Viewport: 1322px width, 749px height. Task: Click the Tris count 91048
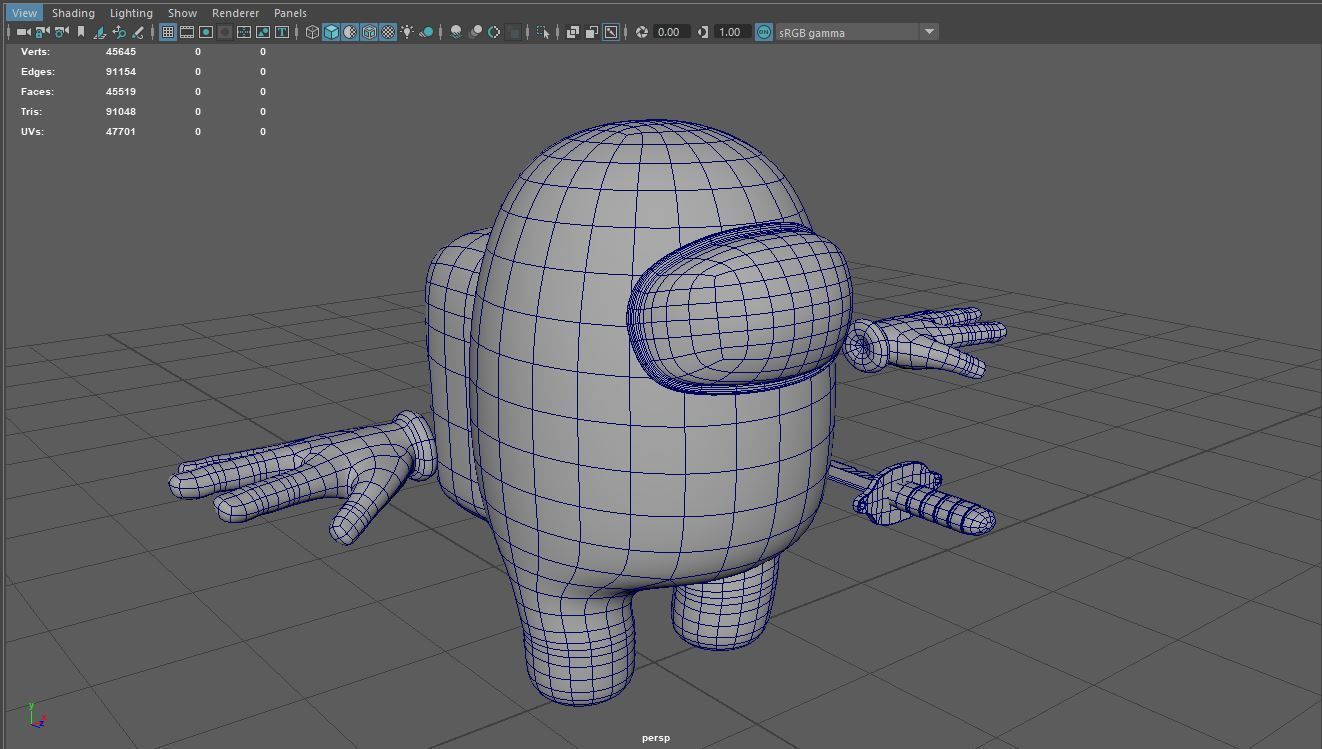point(120,111)
